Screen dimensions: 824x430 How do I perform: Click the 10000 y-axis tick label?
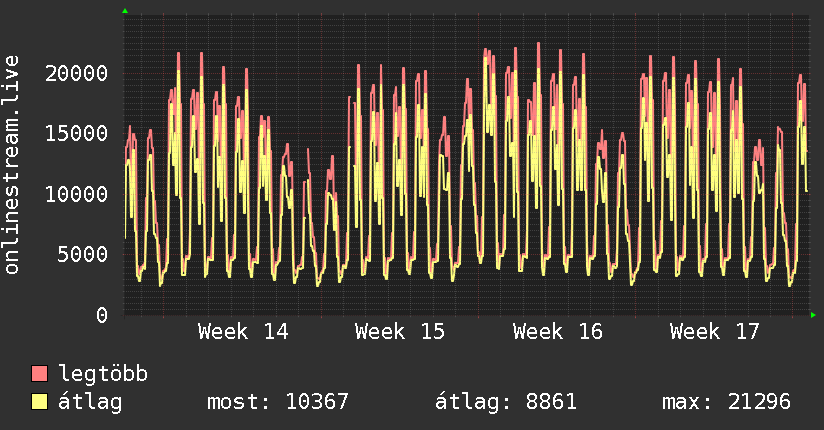coord(77,194)
